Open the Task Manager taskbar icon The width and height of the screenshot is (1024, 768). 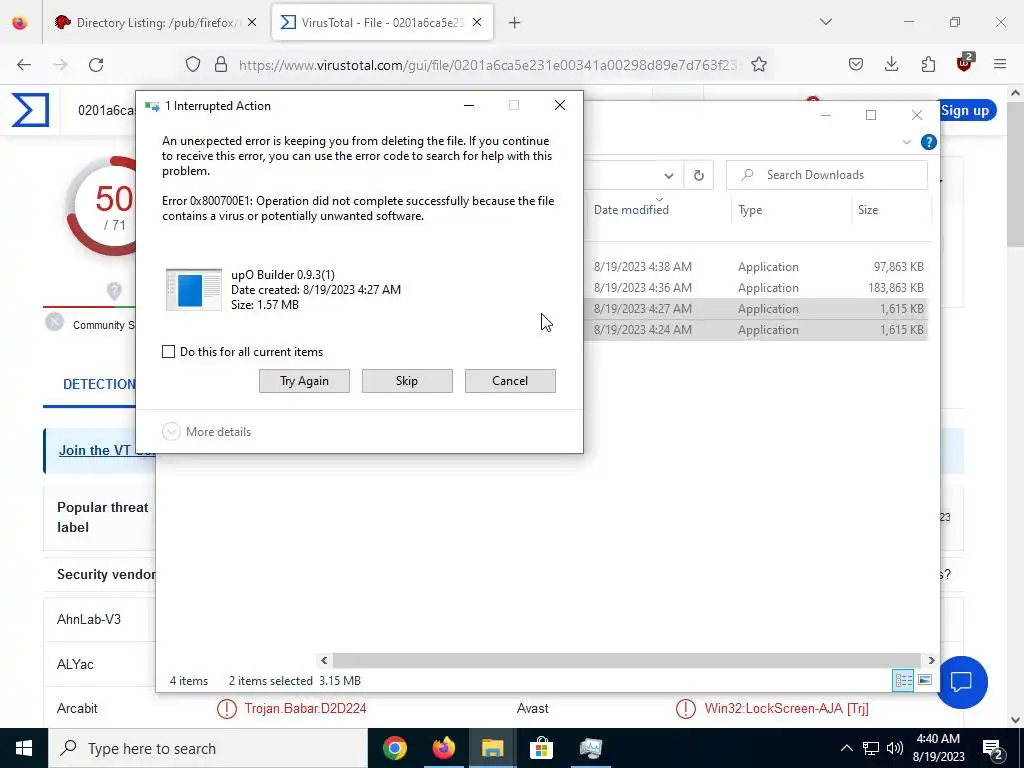click(x=590, y=748)
